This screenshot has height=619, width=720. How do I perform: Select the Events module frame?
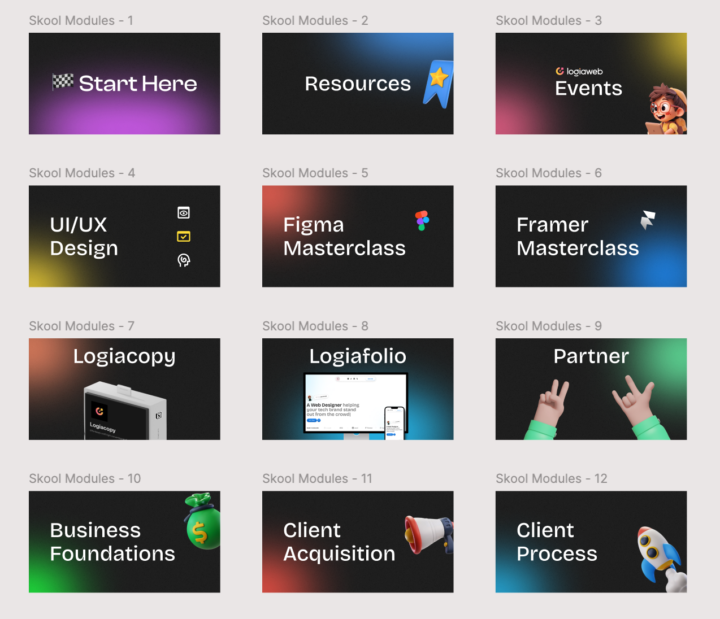click(x=591, y=84)
